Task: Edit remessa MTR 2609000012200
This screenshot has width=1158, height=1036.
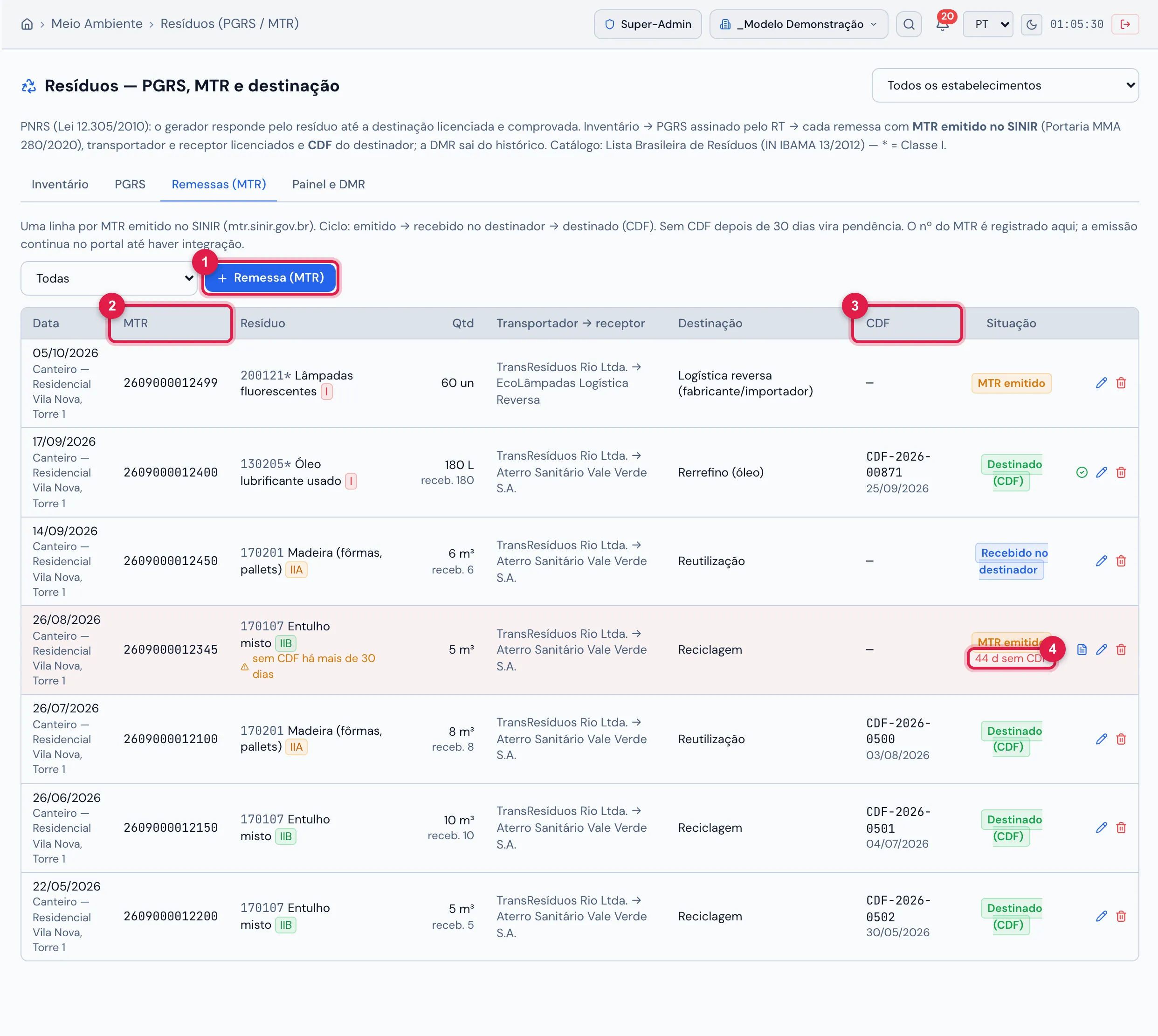Action: tap(1101, 917)
